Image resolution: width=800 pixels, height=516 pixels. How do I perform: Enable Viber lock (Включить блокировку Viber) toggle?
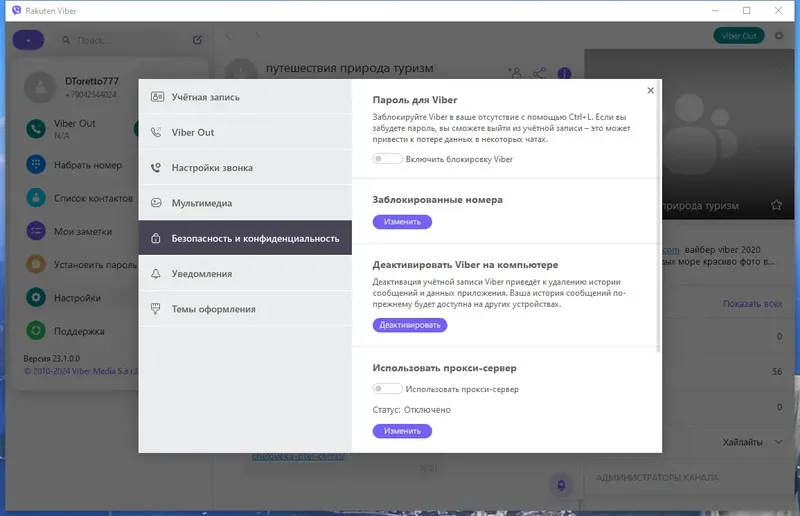point(387,159)
